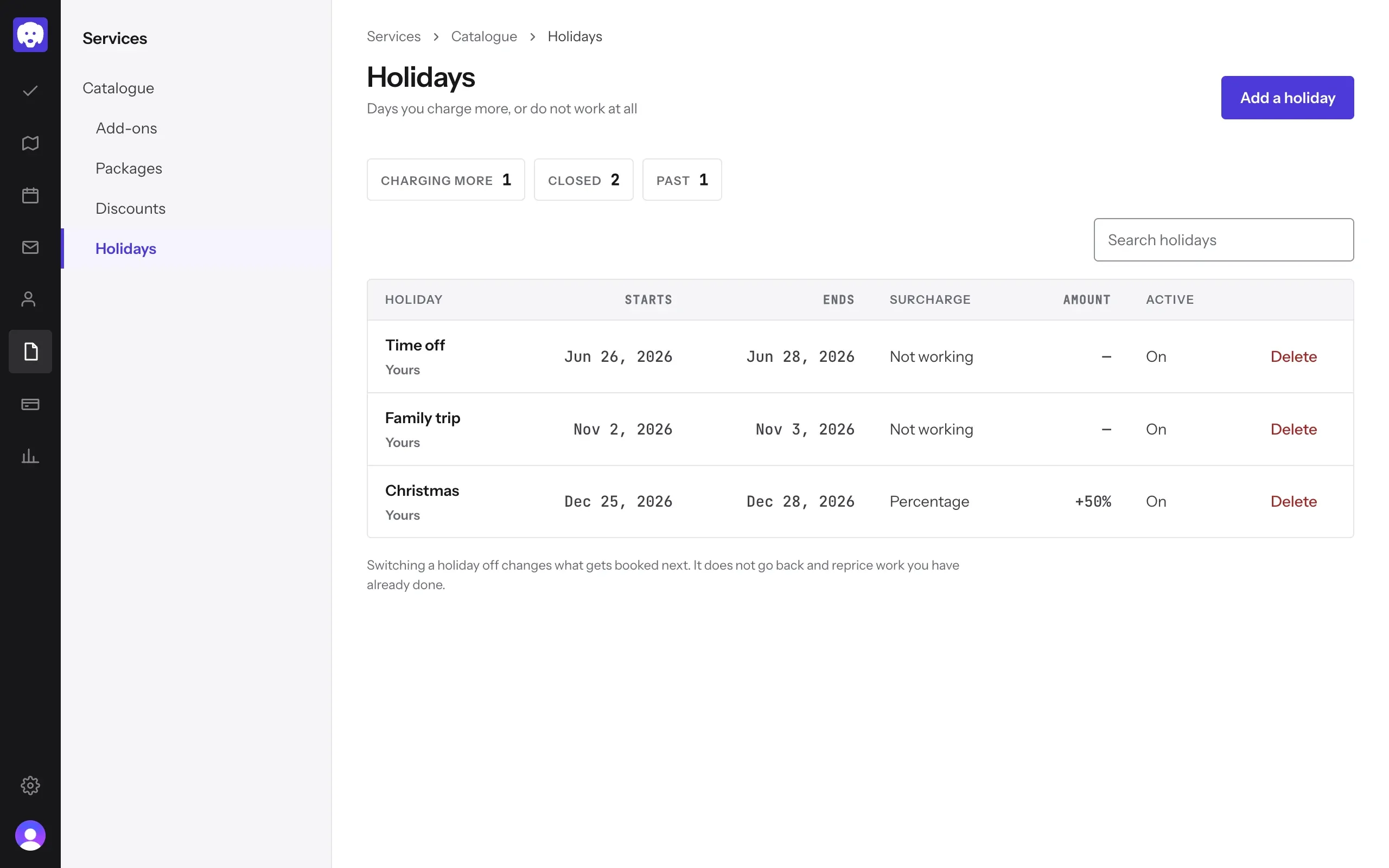Select the document services icon in sidebar

30,352
